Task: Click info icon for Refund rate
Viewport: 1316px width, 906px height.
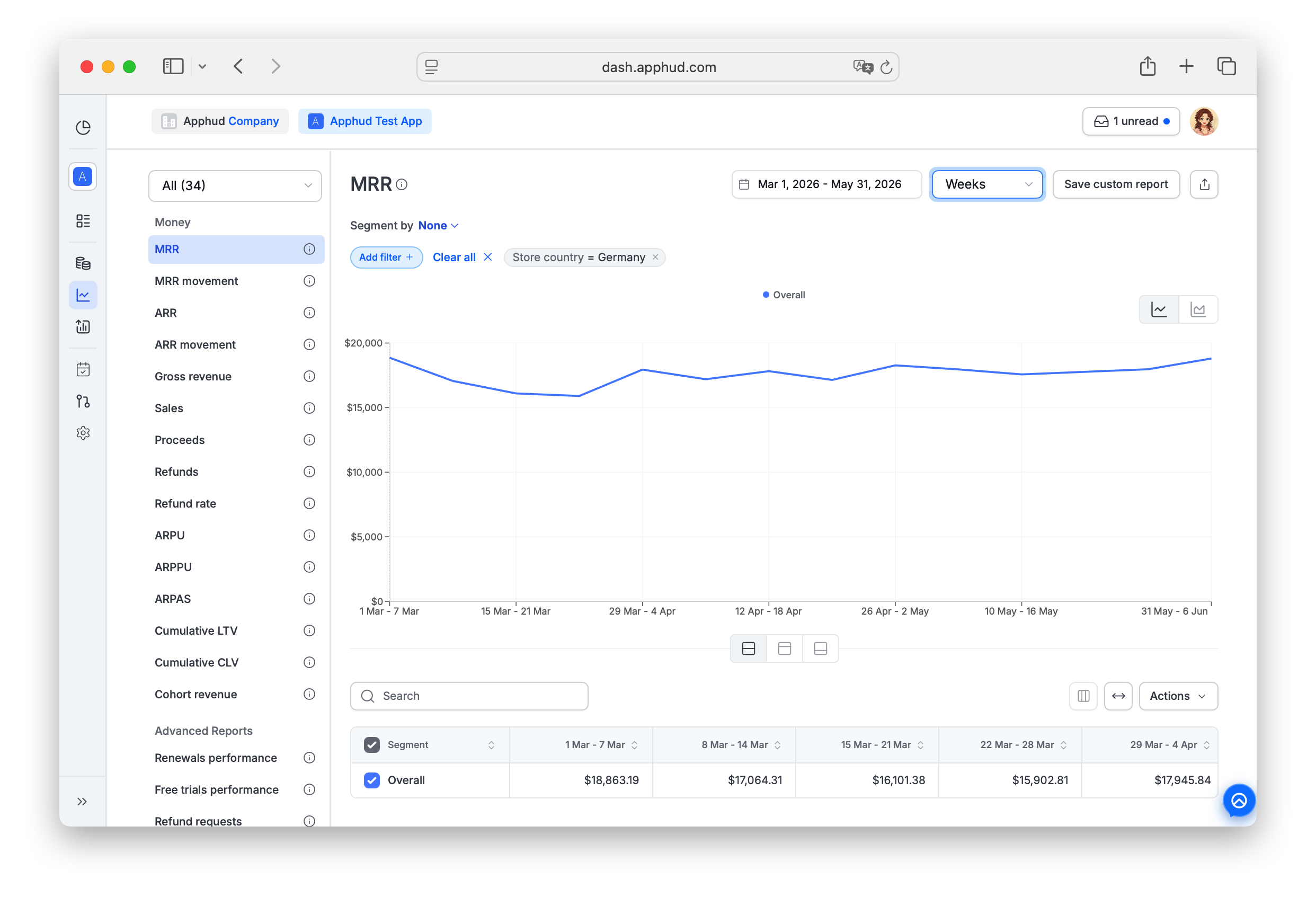Action: click(x=309, y=503)
